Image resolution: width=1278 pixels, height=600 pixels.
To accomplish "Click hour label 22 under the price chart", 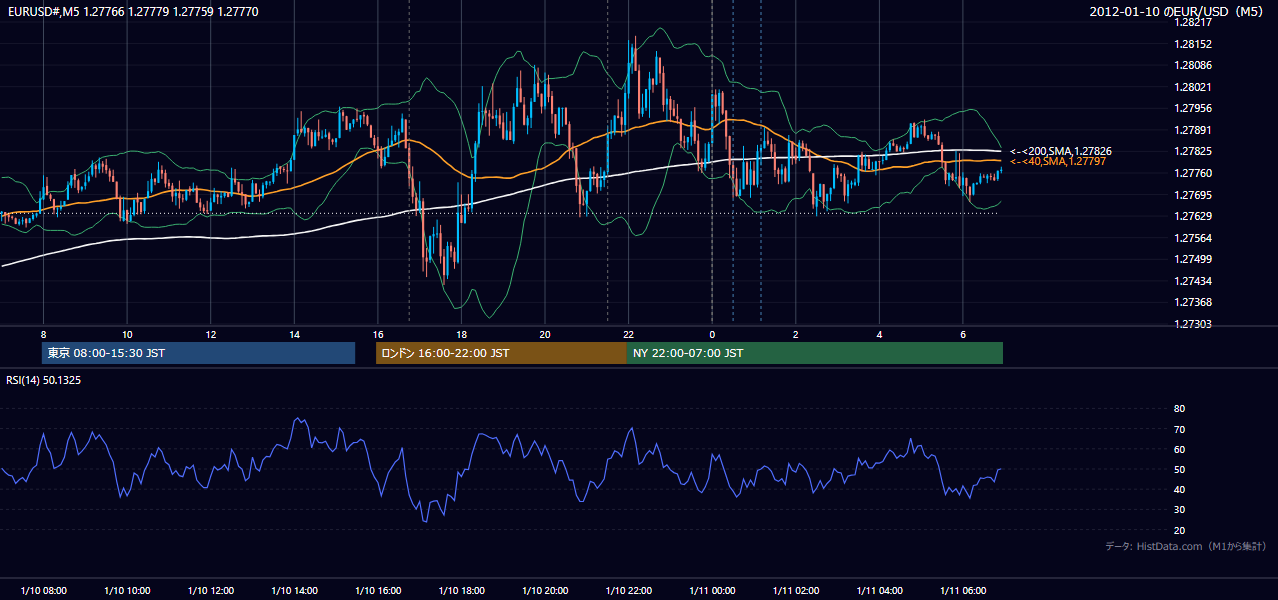I will pyautogui.click(x=629, y=334).
